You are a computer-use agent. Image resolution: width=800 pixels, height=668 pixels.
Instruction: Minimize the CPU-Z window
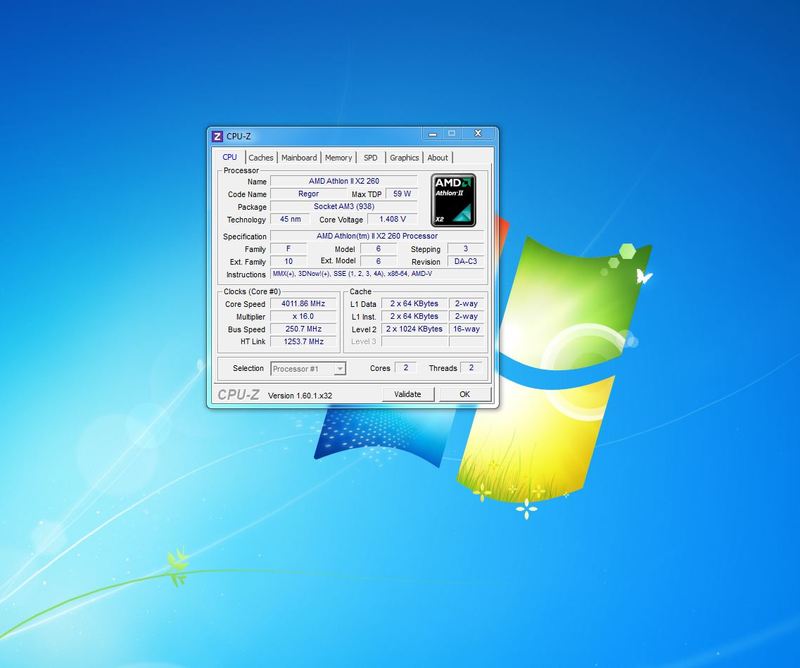coord(433,134)
